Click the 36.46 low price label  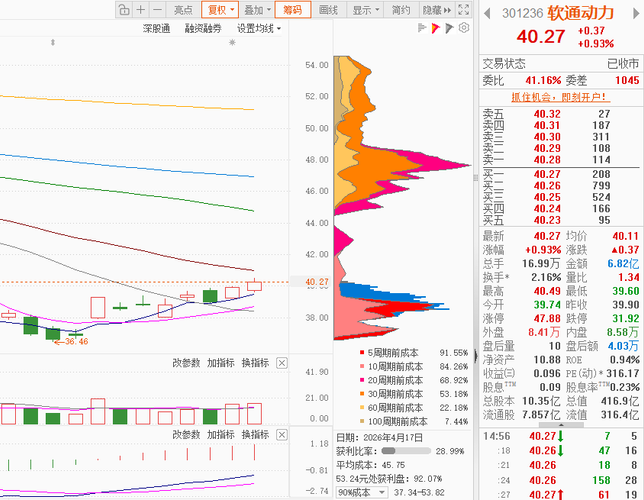[x=77, y=341]
